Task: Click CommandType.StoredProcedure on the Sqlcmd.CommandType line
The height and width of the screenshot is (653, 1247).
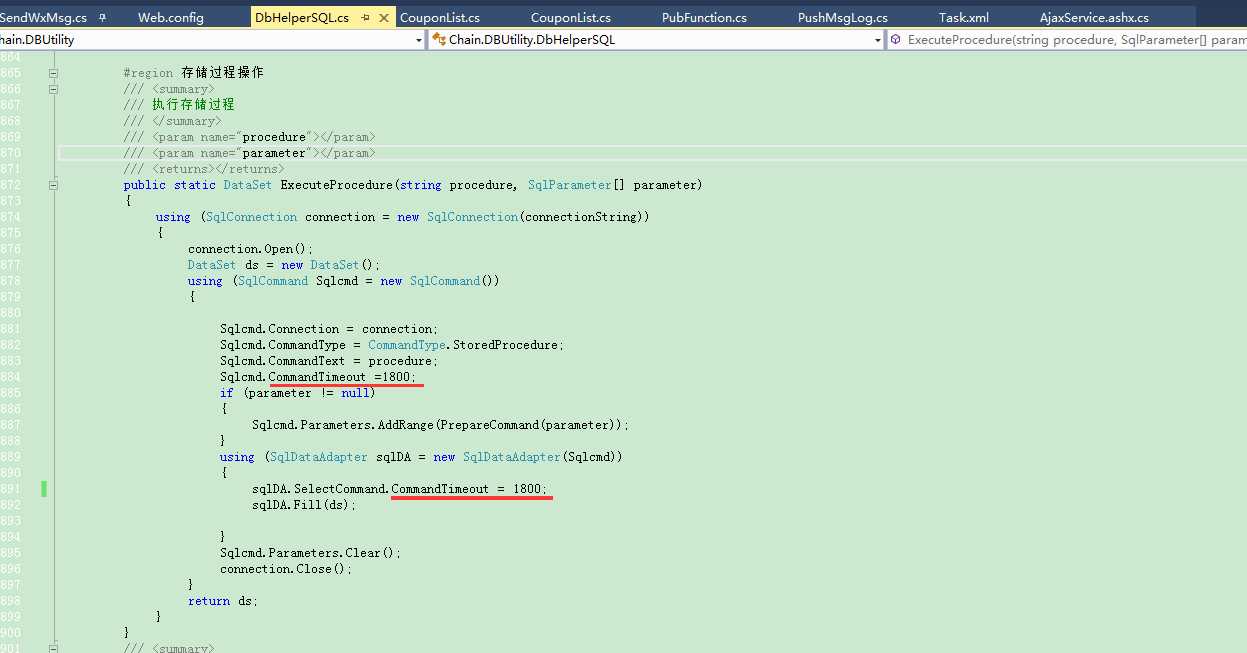Action: (465, 345)
